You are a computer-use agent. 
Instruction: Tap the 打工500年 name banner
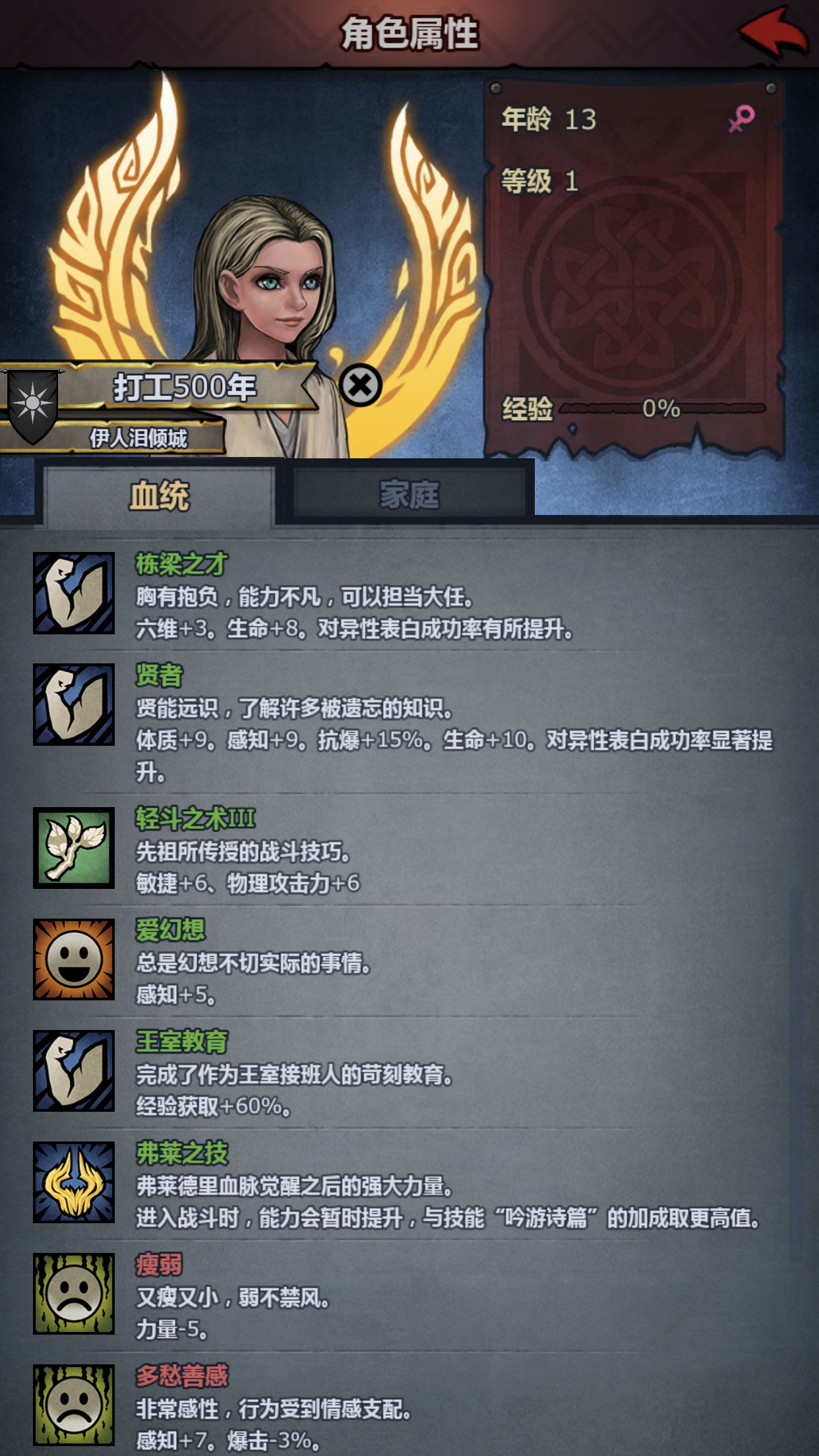(186, 387)
